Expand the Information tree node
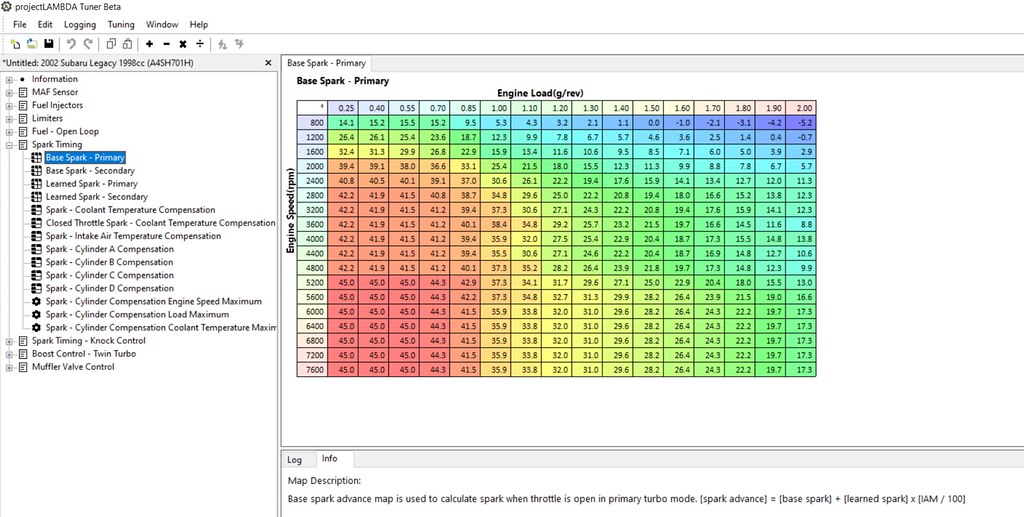This screenshot has height=517, width=1024. point(10,80)
